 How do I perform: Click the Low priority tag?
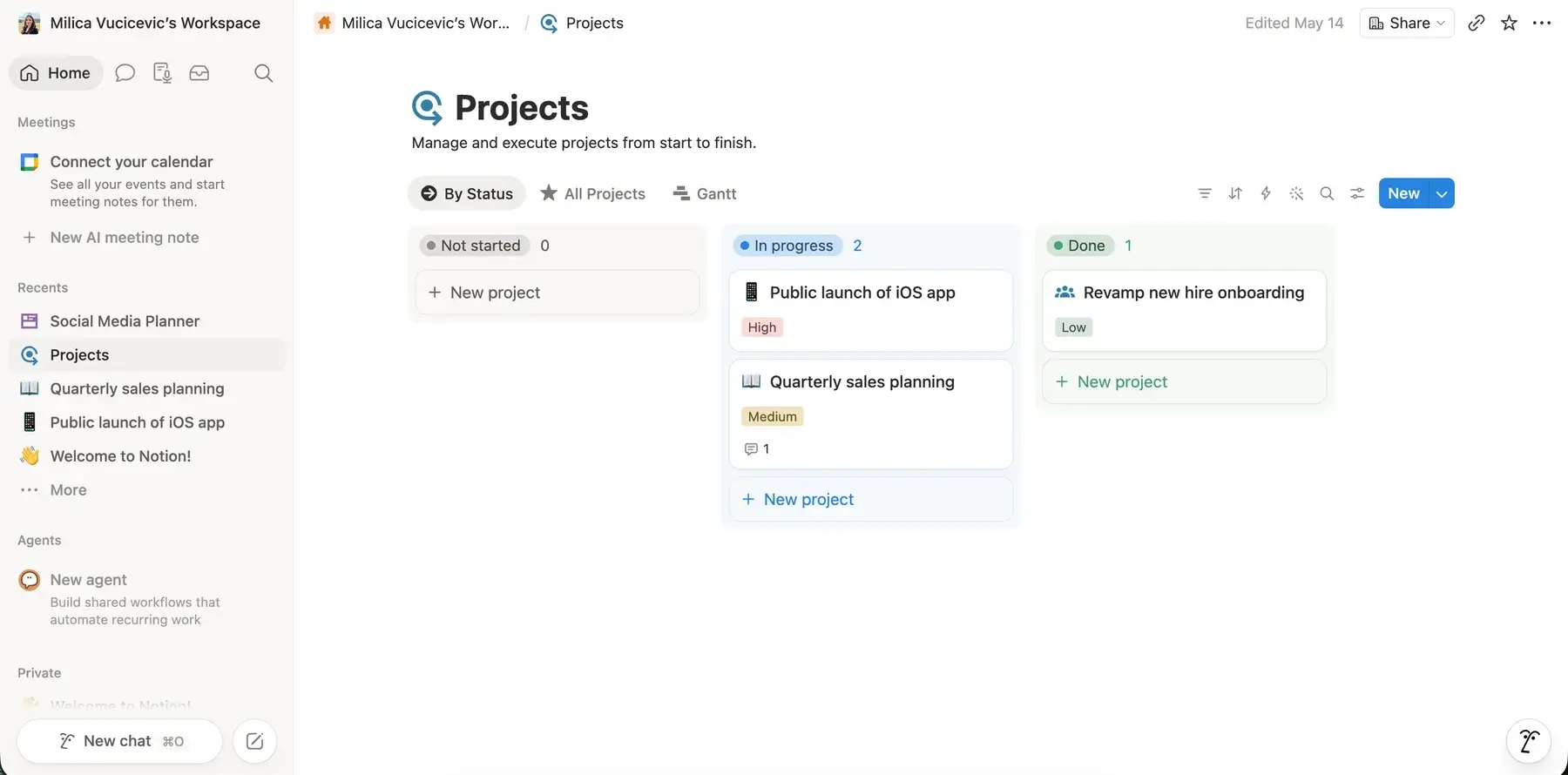pyautogui.click(x=1074, y=327)
